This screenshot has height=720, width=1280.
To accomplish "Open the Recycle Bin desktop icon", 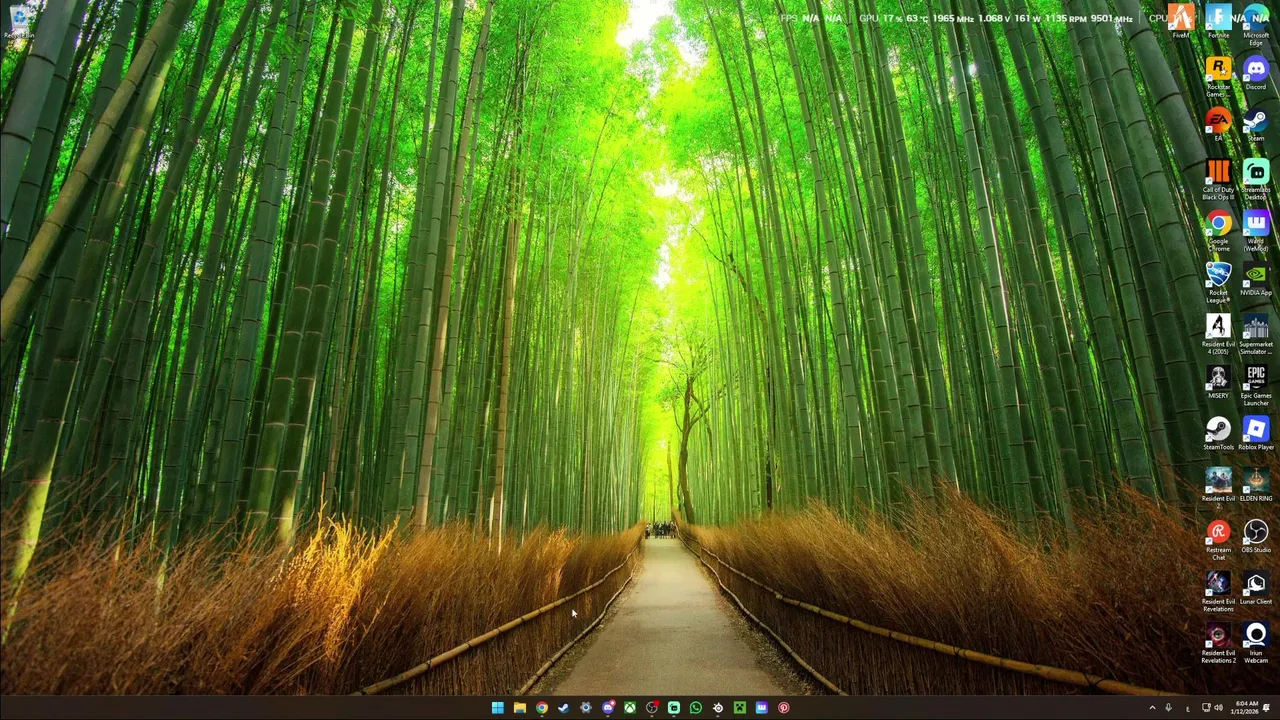I will click(x=18, y=22).
